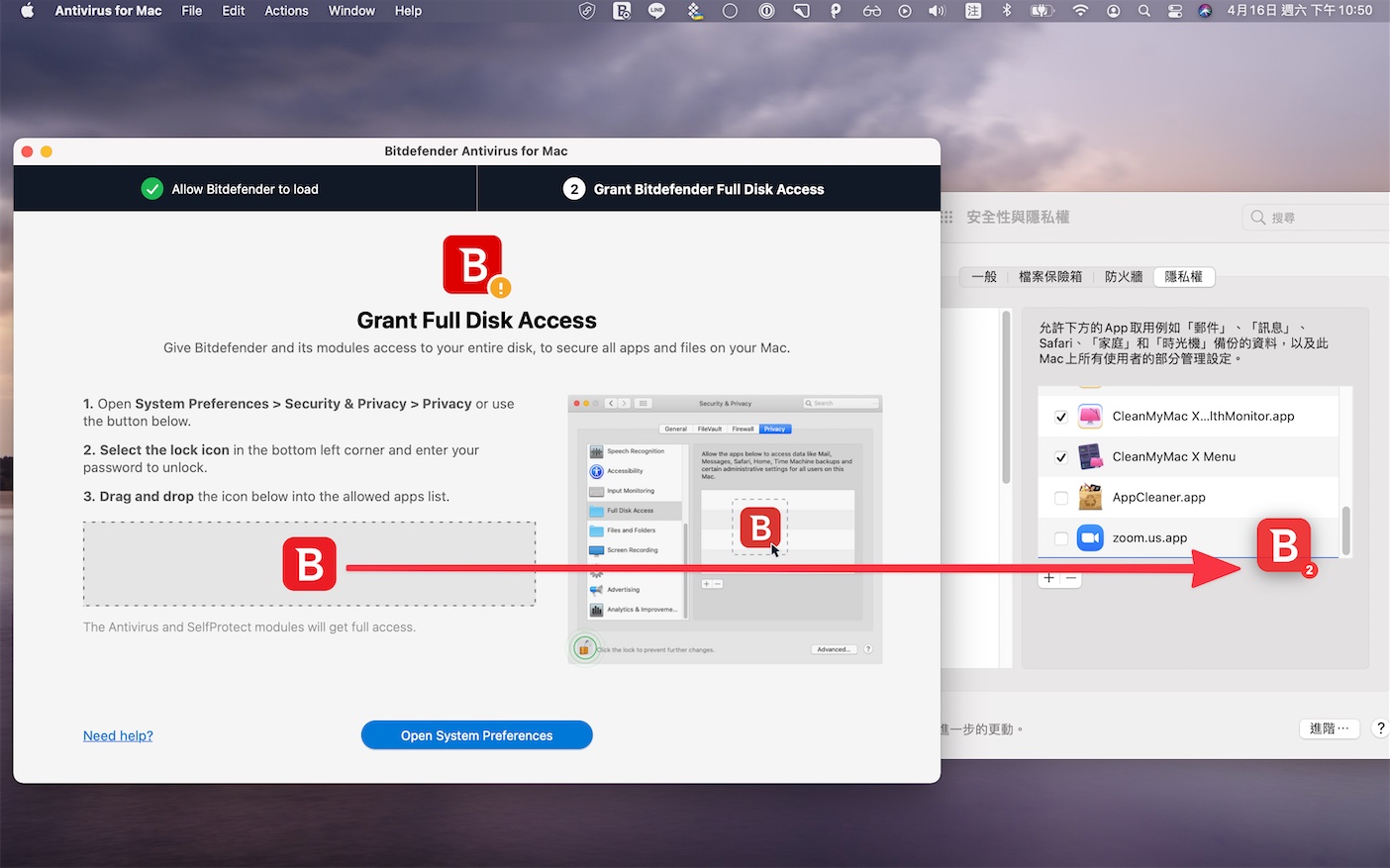
Task: Click the volume speaker icon in the menu bar
Action: coord(937,11)
